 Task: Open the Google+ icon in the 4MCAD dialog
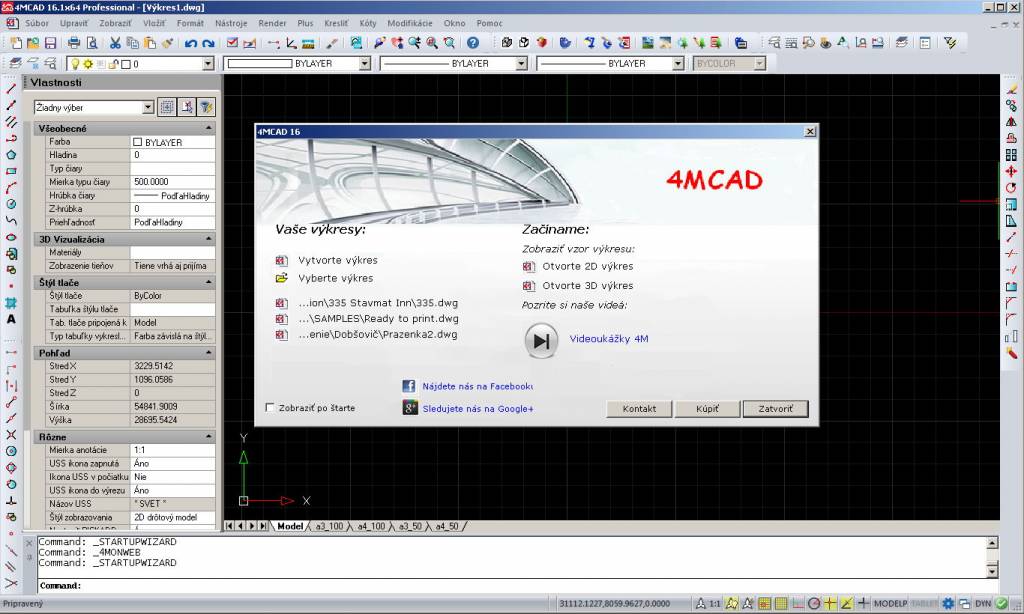[409, 408]
